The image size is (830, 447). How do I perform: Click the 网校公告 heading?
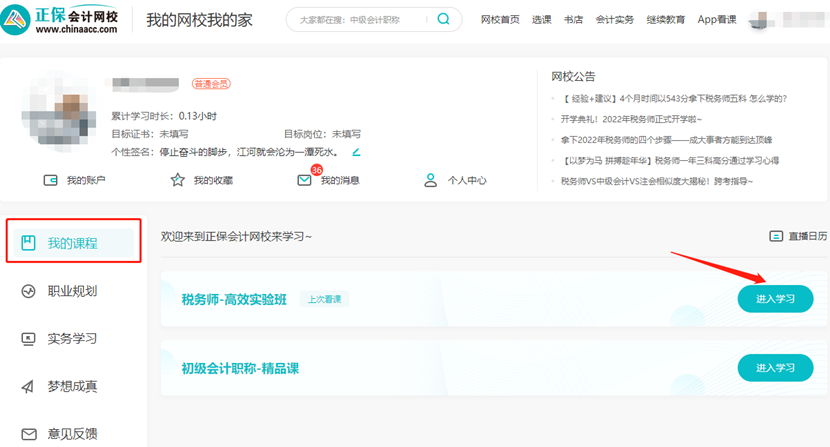pyautogui.click(x=573, y=76)
